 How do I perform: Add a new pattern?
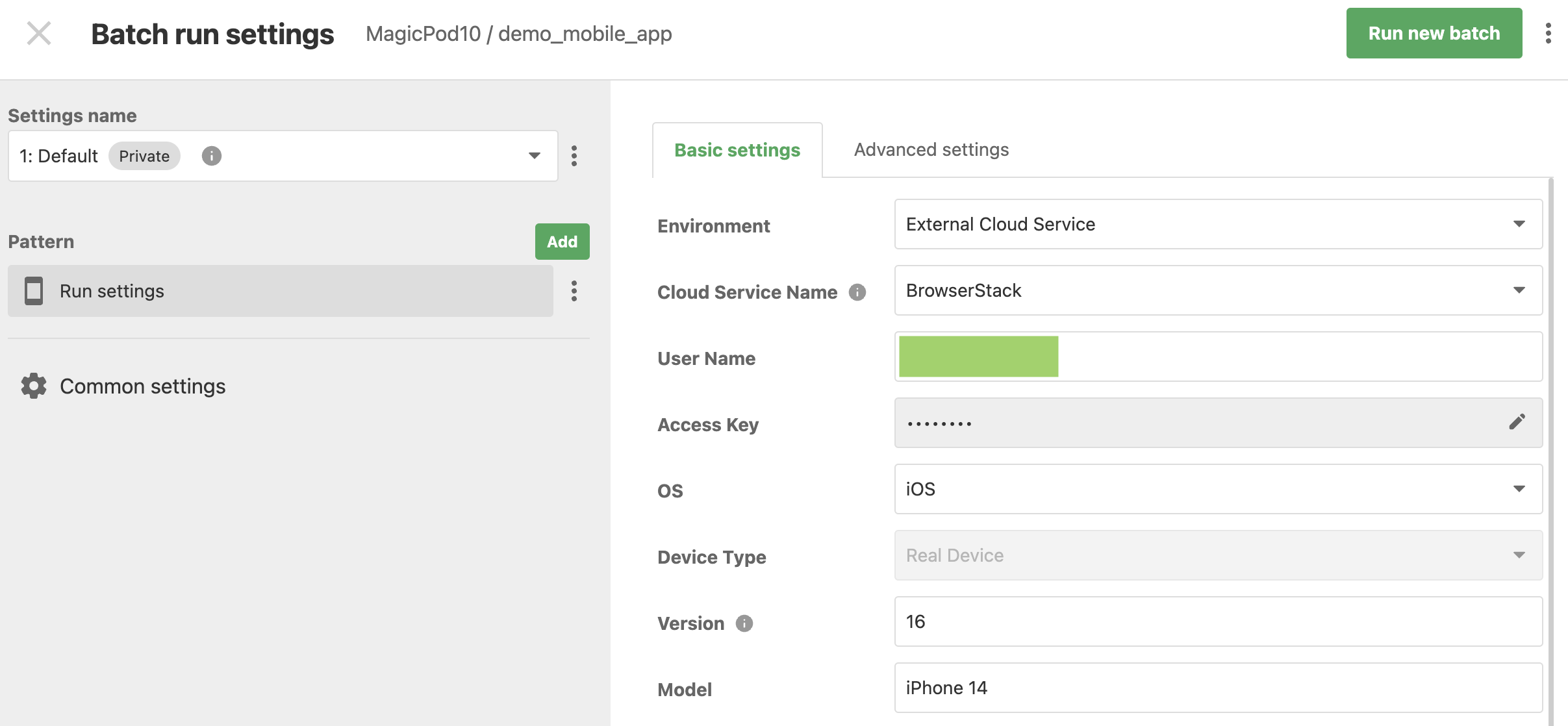563,242
